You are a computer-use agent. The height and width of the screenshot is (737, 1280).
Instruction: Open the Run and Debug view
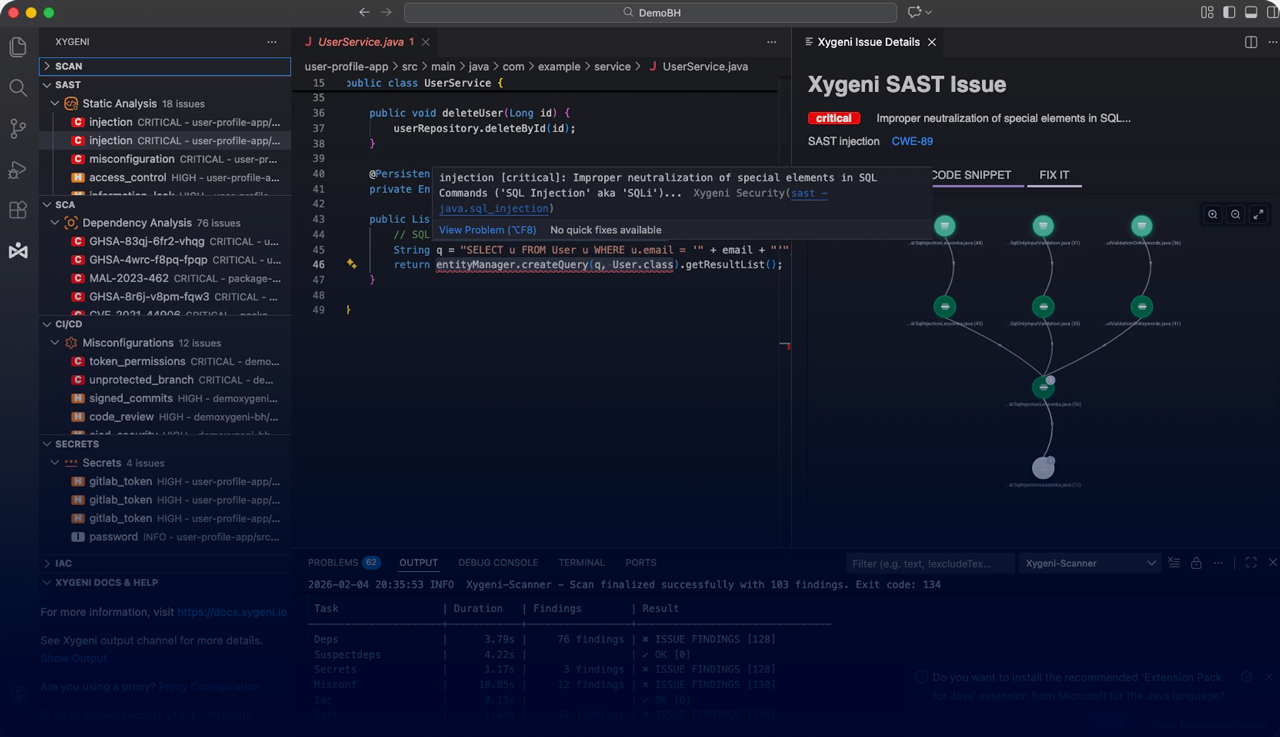(18, 170)
